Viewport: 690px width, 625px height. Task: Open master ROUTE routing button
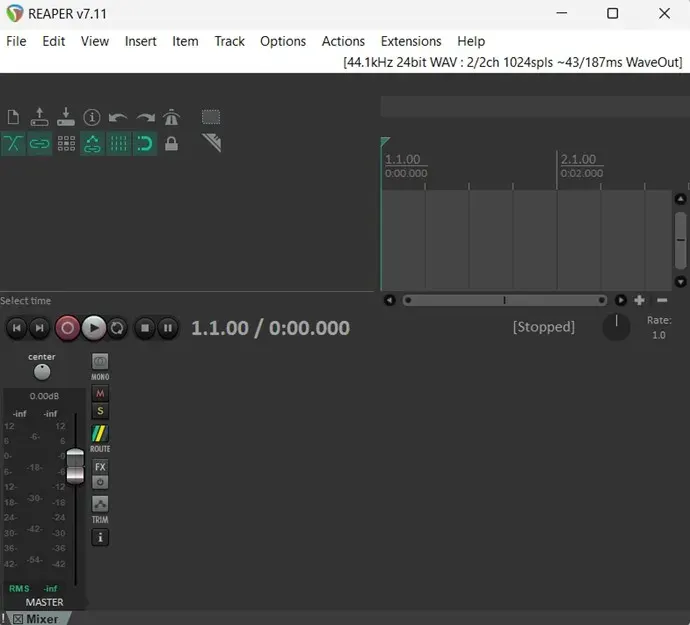pyautogui.click(x=100, y=434)
